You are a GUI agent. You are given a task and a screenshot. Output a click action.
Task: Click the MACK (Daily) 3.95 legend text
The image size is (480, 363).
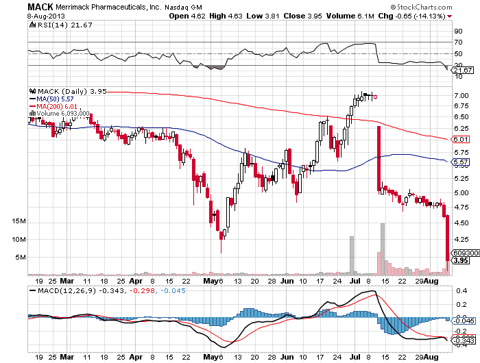72,91
